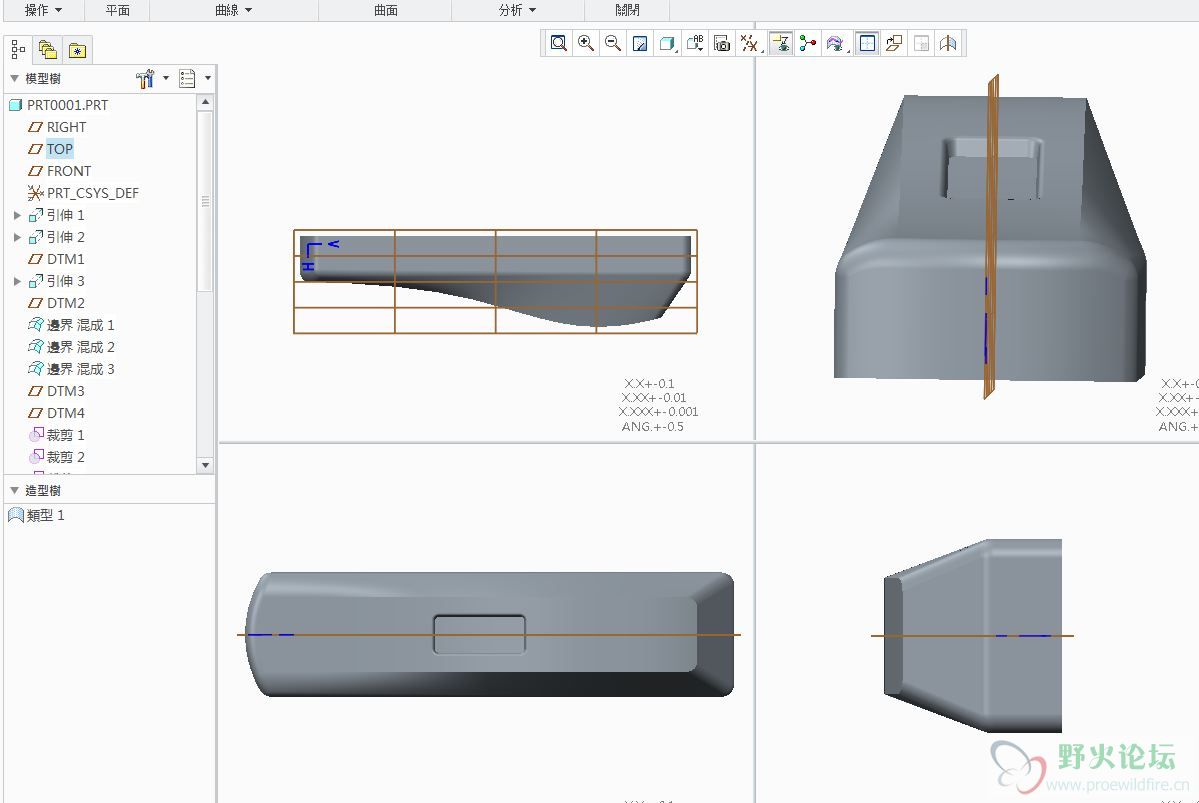
Task: Switch to the Model Tree navigator tab
Action: pyautogui.click(x=18, y=50)
